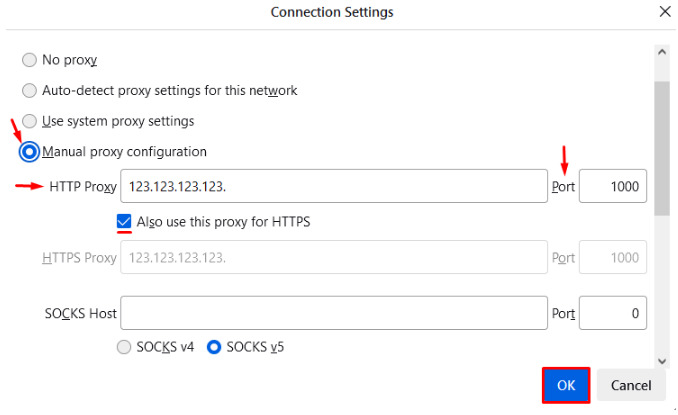Close the Connection Settings dialog
Image resolution: width=678 pixels, height=415 pixels.
(664, 13)
